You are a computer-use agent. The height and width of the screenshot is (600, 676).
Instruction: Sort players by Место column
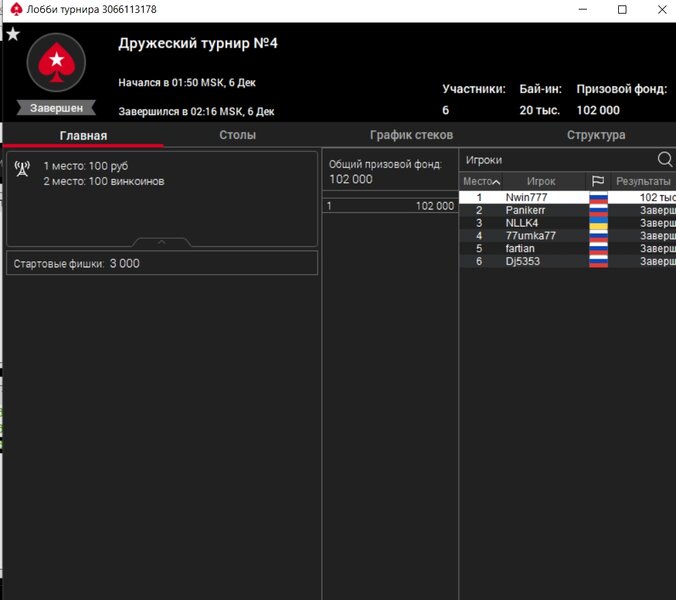481,181
